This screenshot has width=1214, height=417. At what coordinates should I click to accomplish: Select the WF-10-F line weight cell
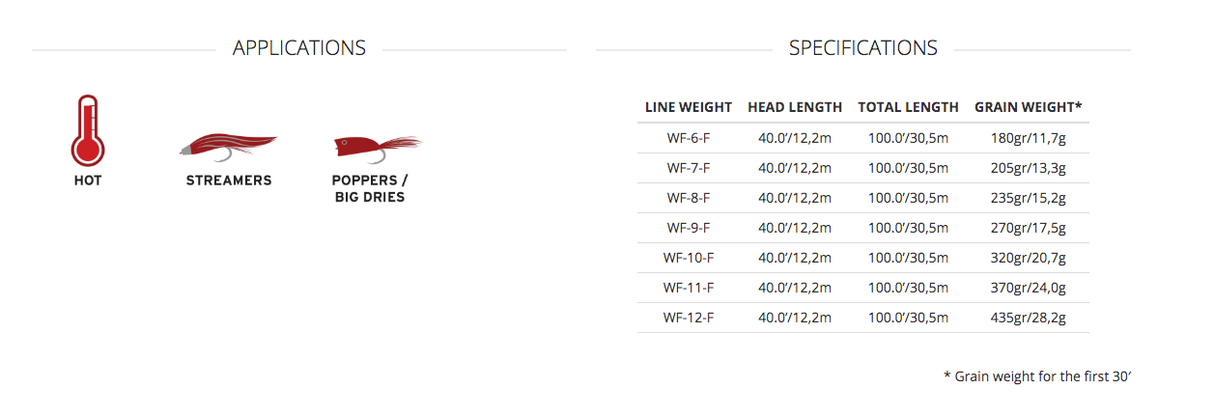point(688,258)
